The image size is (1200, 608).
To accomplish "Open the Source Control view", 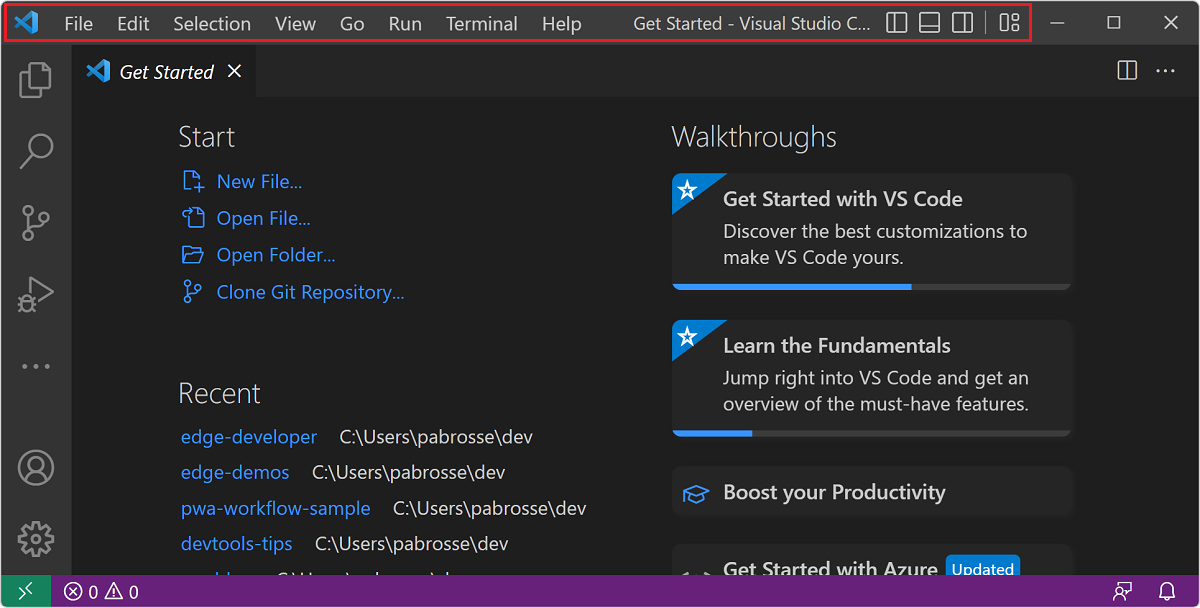I will pos(36,223).
